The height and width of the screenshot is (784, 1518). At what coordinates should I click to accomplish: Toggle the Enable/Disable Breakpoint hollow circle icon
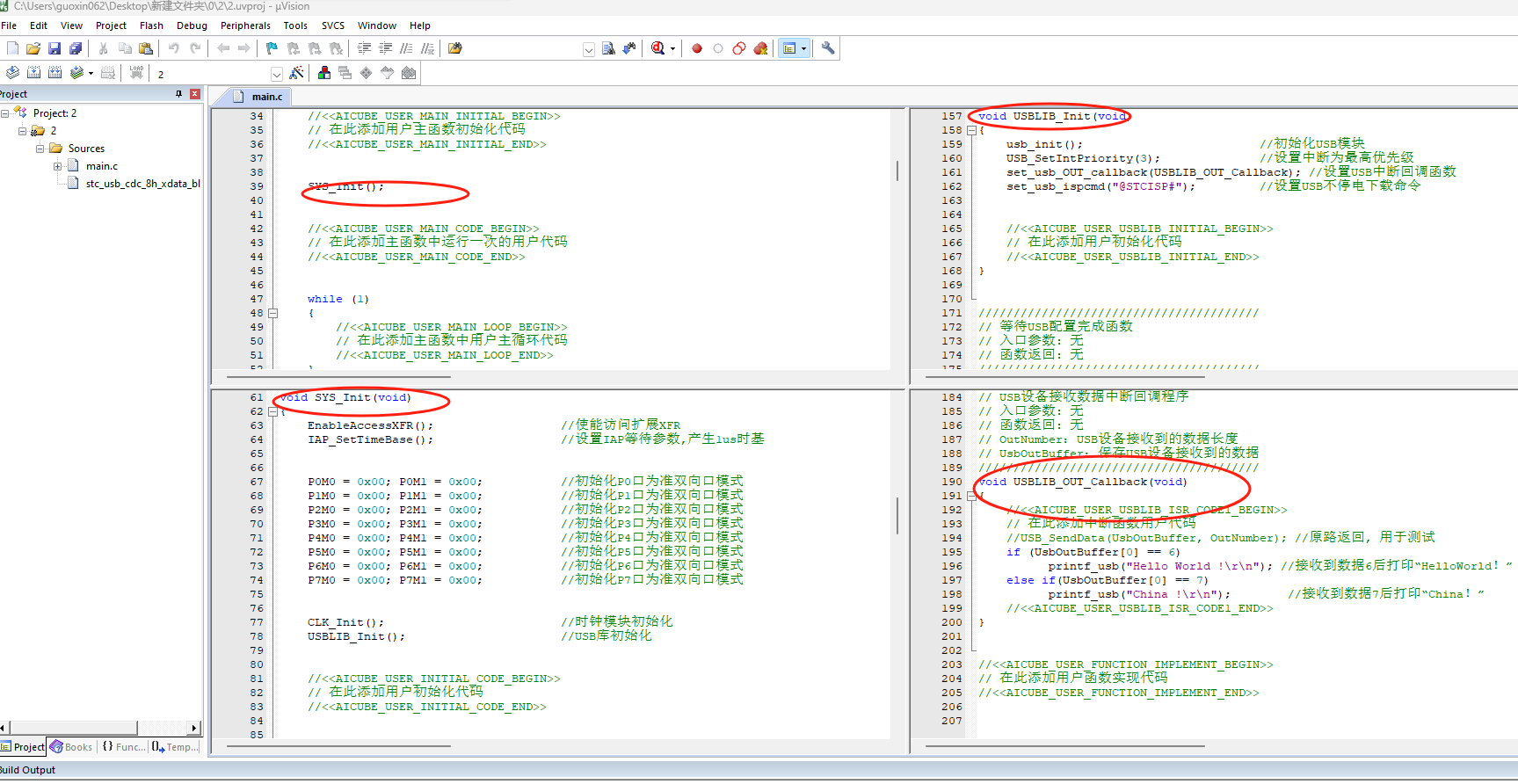click(x=718, y=48)
